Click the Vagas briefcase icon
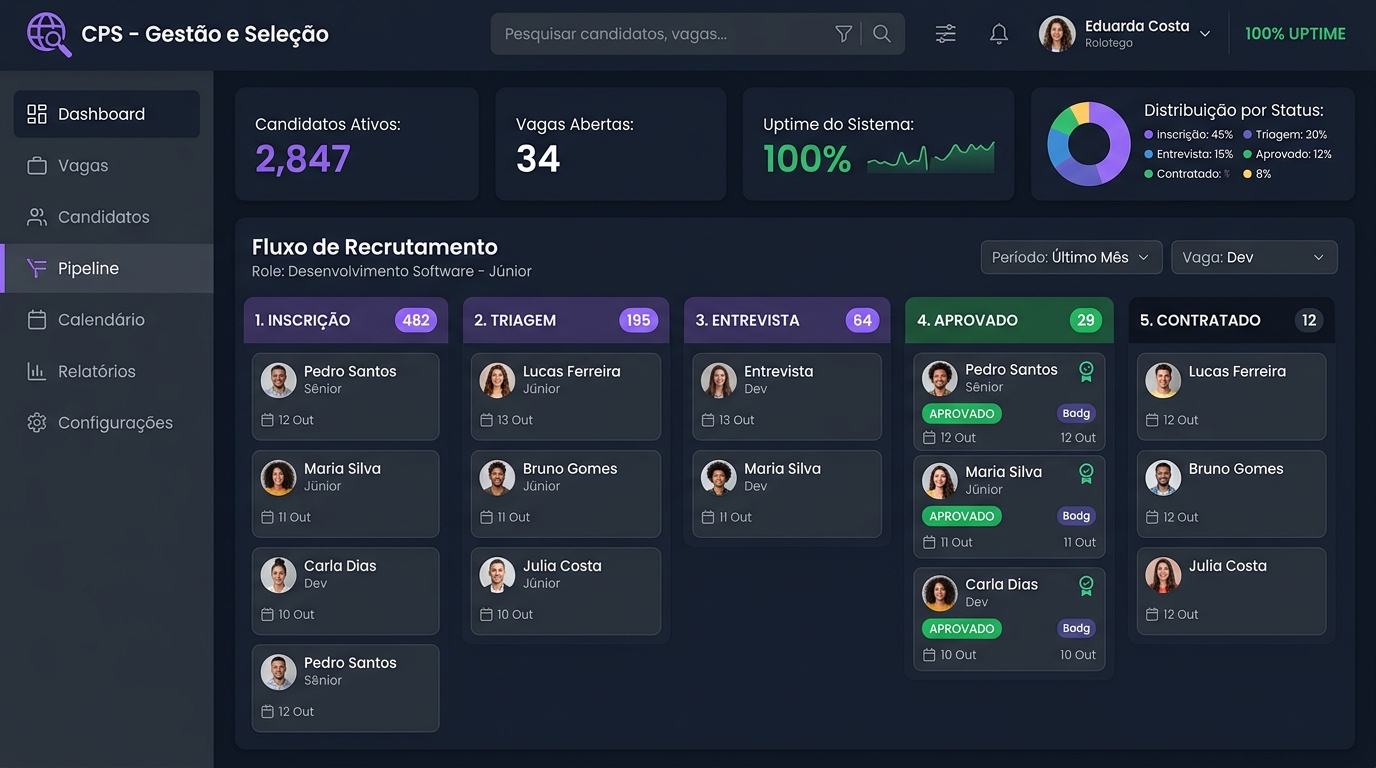This screenshot has height=768, width=1376. pos(37,166)
